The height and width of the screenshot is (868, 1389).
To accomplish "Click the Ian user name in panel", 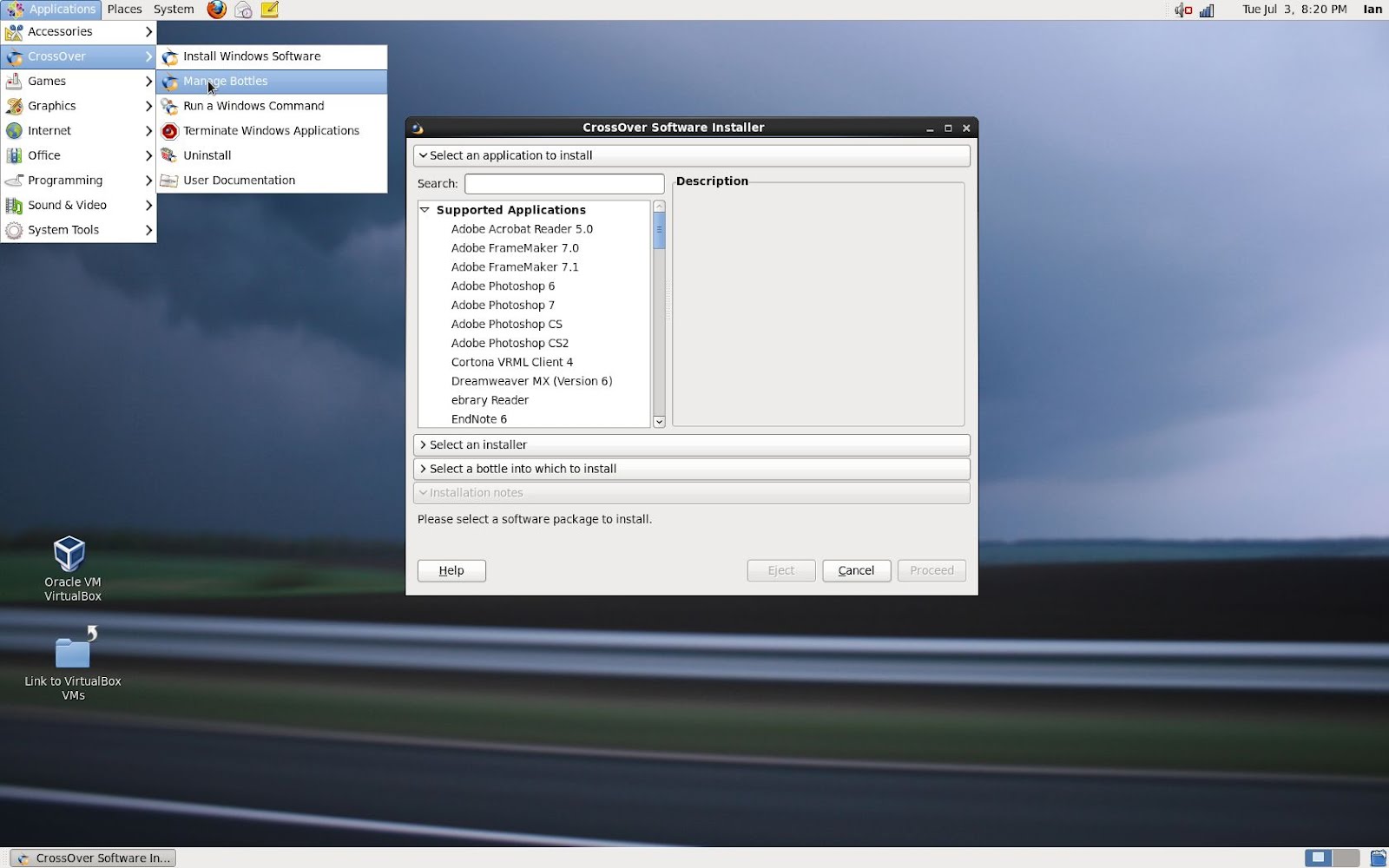I will coord(1373,10).
